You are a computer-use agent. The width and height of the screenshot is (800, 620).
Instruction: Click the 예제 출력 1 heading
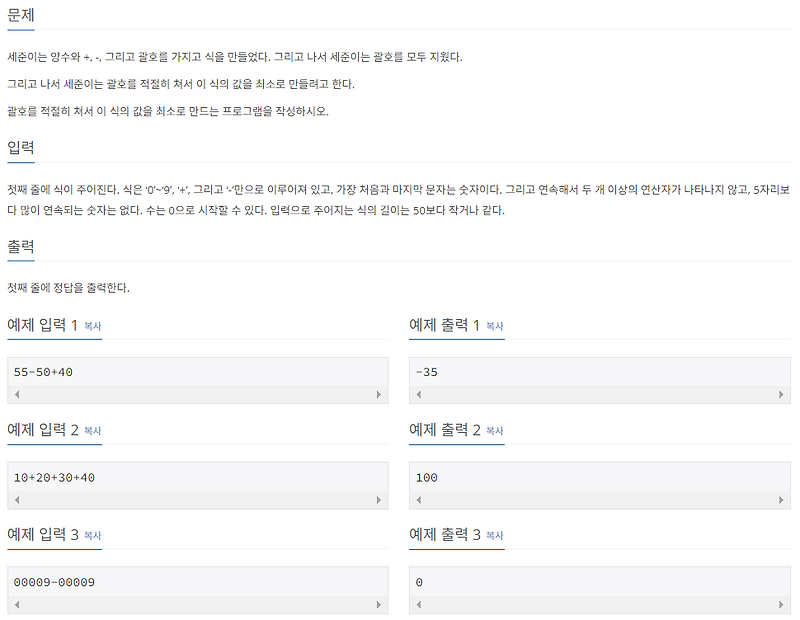[x=444, y=325]
